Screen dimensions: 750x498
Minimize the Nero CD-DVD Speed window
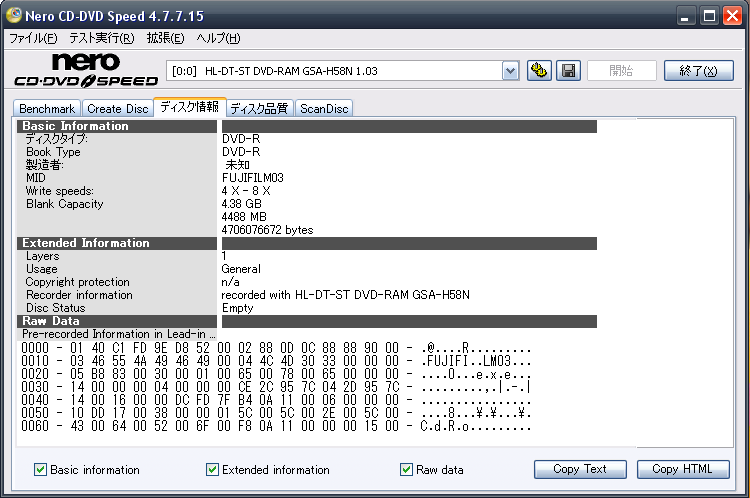pos(684,16)
